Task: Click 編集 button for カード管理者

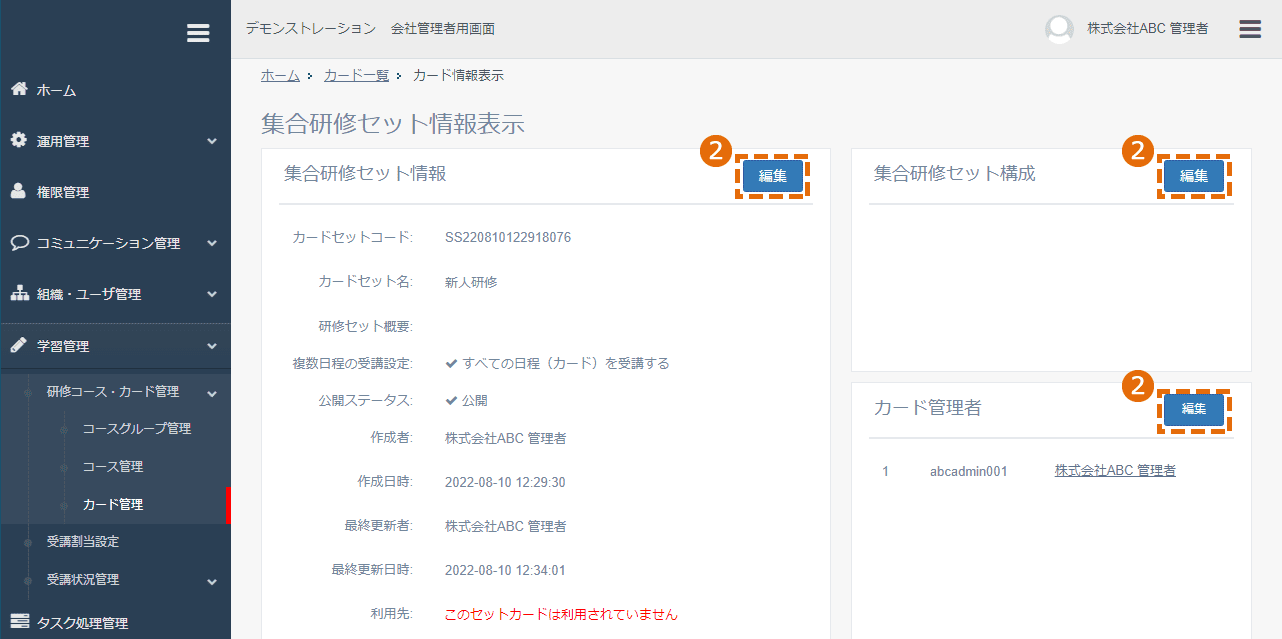Action: point(1194,409)
